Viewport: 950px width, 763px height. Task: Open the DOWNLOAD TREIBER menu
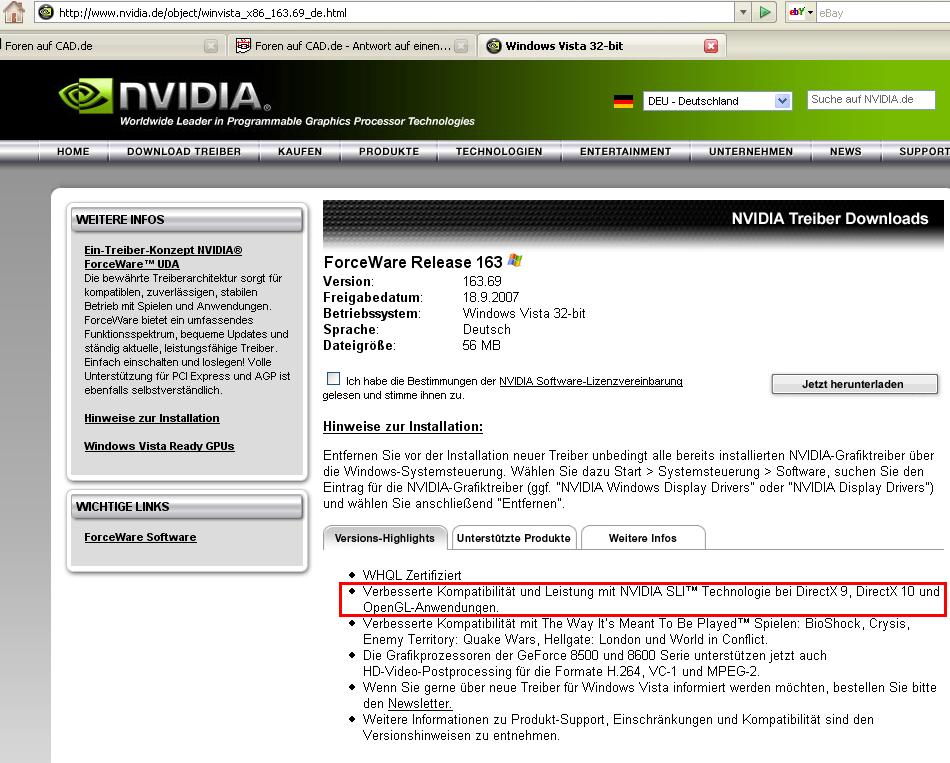[x=184, y=152]
